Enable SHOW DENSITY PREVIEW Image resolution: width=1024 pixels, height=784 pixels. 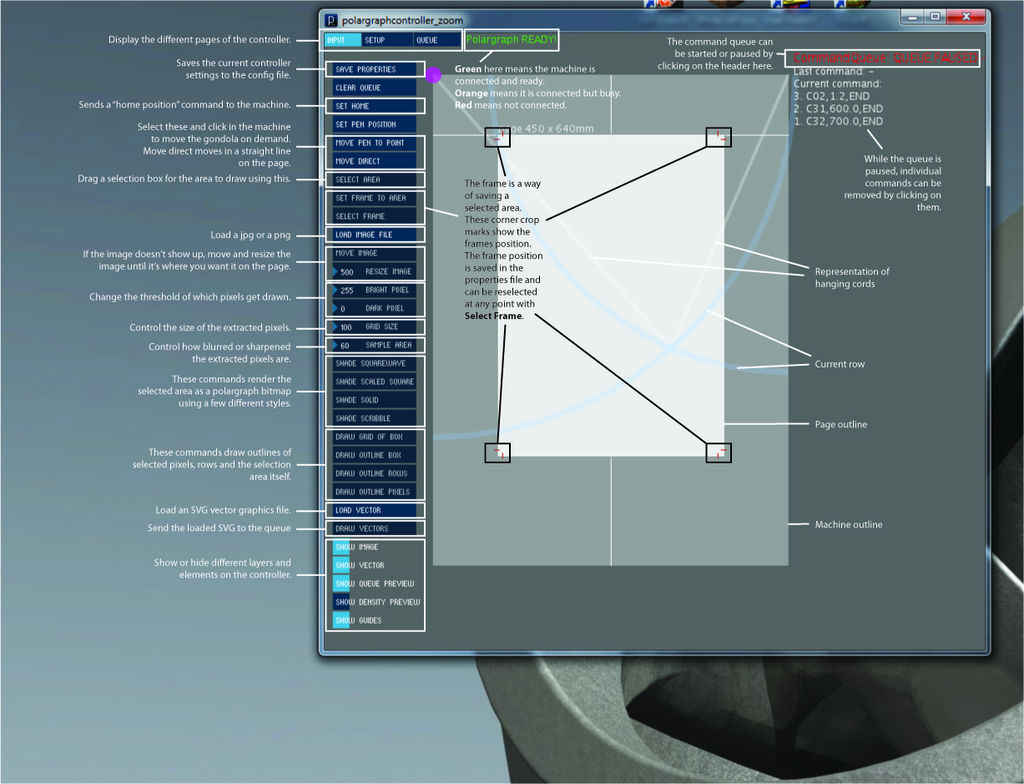(342, 602)
